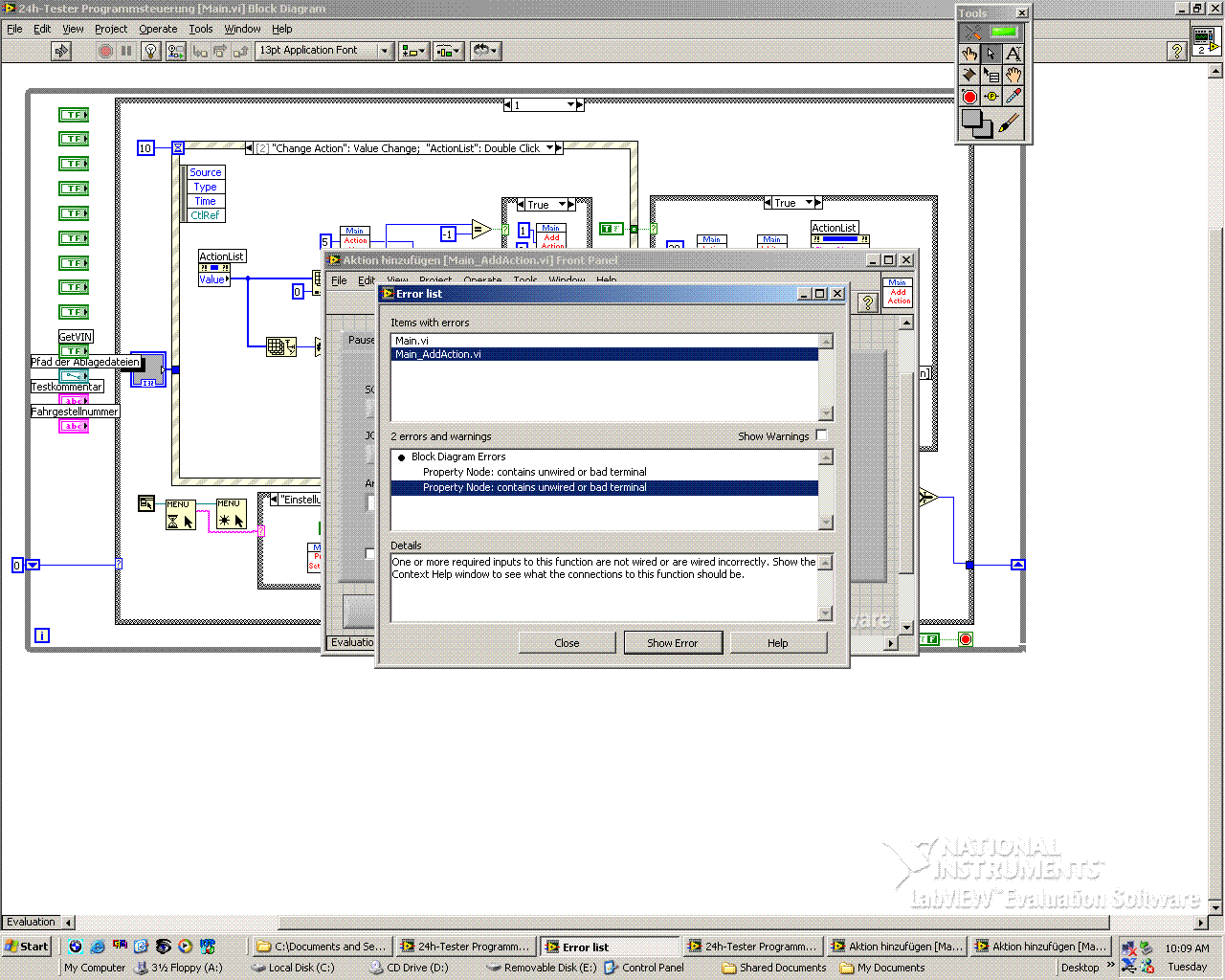Select Main_AddAction.vi in Items with errors

(x=604, y=354)
